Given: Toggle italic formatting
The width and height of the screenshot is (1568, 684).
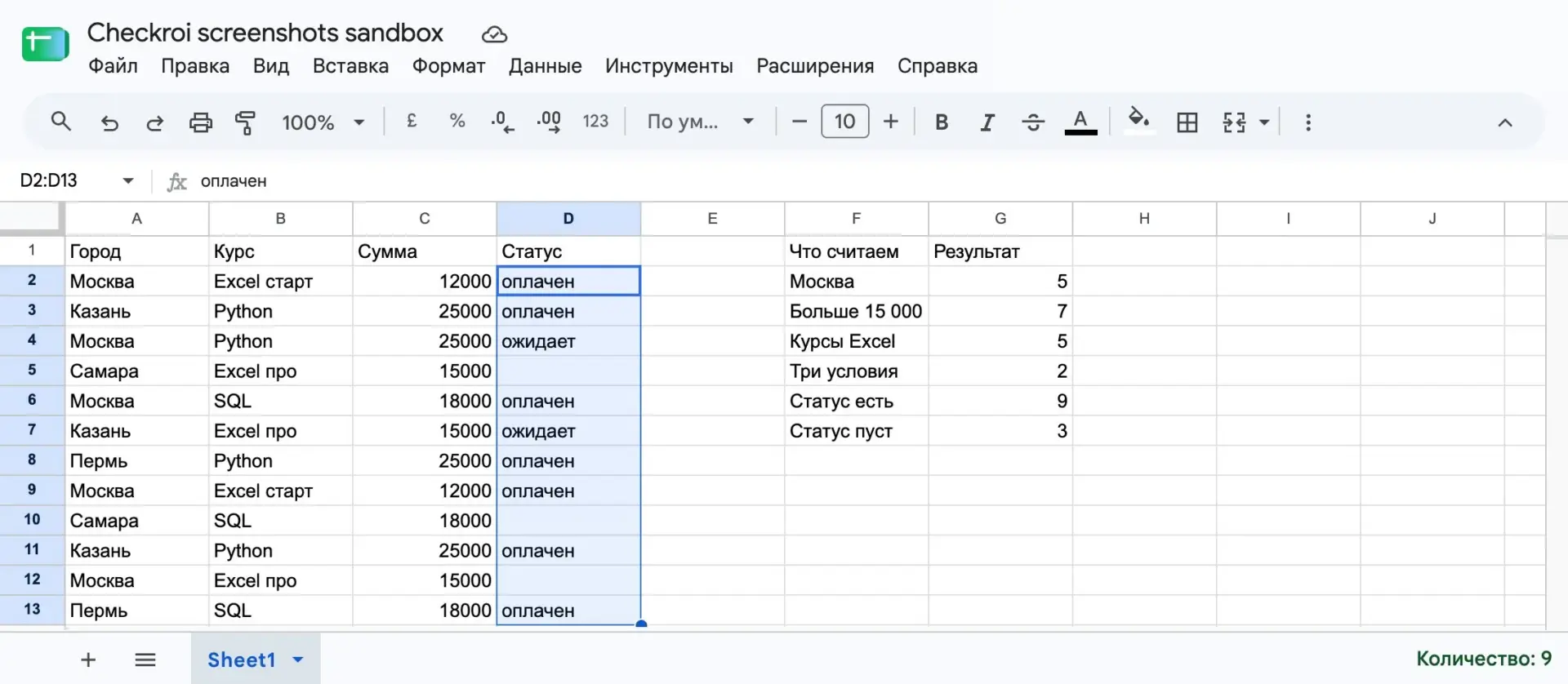Looking at the screenshot, I should point(987,122).
